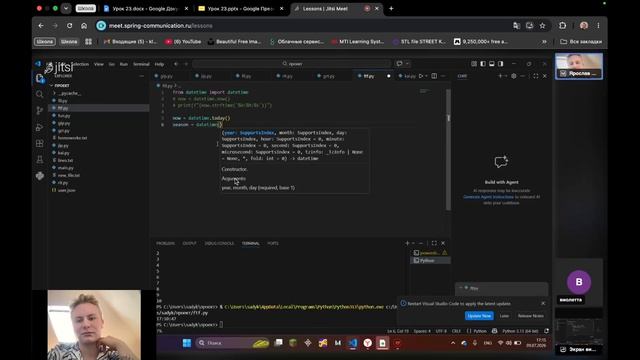
Task: Maximize the terminal panel size
Action: pos(434,243)
